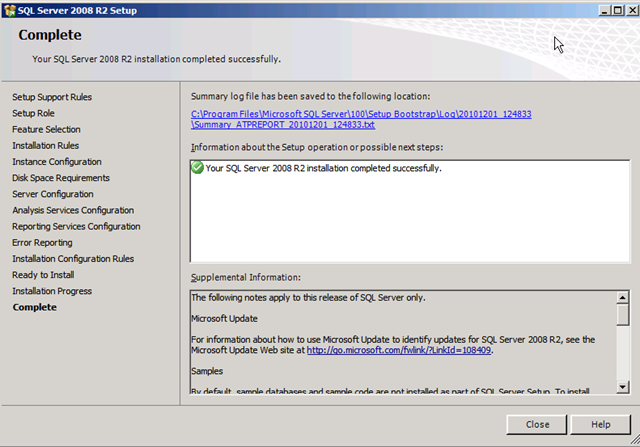This screenshot has height=447, width=640.
Task: Minimize the SQL Server Setup window
Action: [x=604, y=10]
